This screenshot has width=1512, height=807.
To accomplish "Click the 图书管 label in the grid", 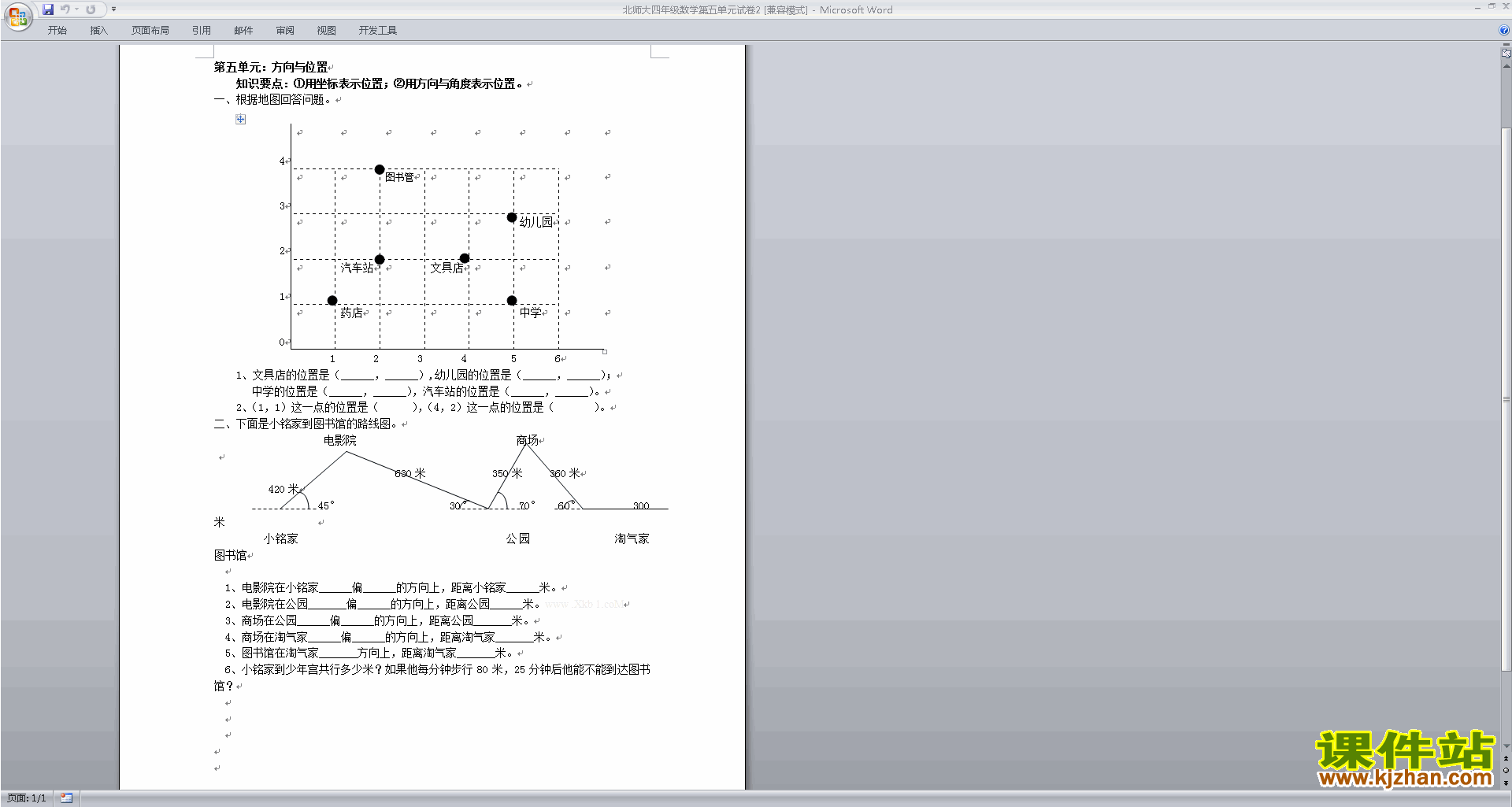I will pos(399,177).
